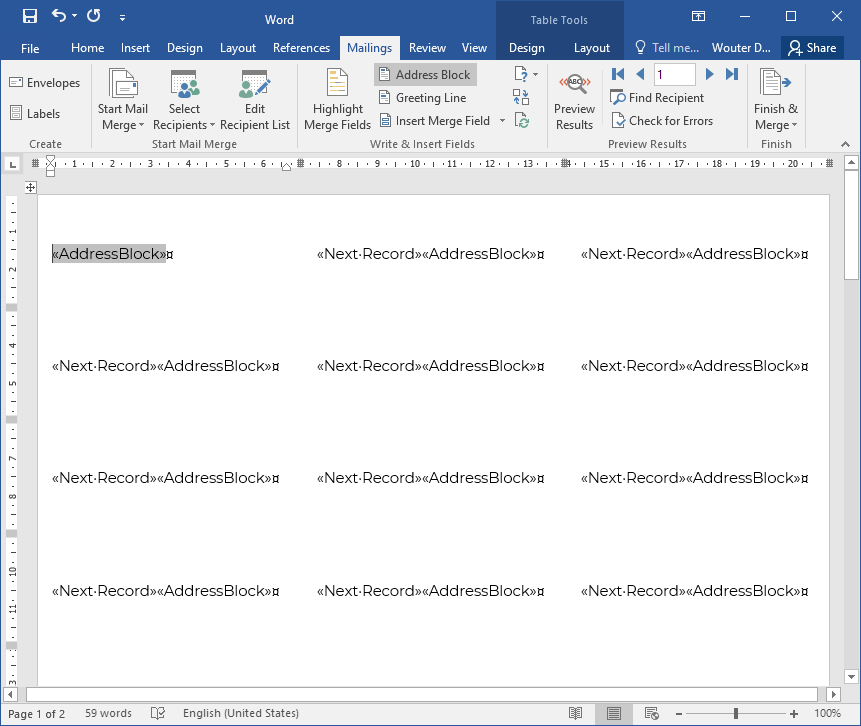
Task: Click Page 1 of 2 in status bar
Action: point(37,713)
